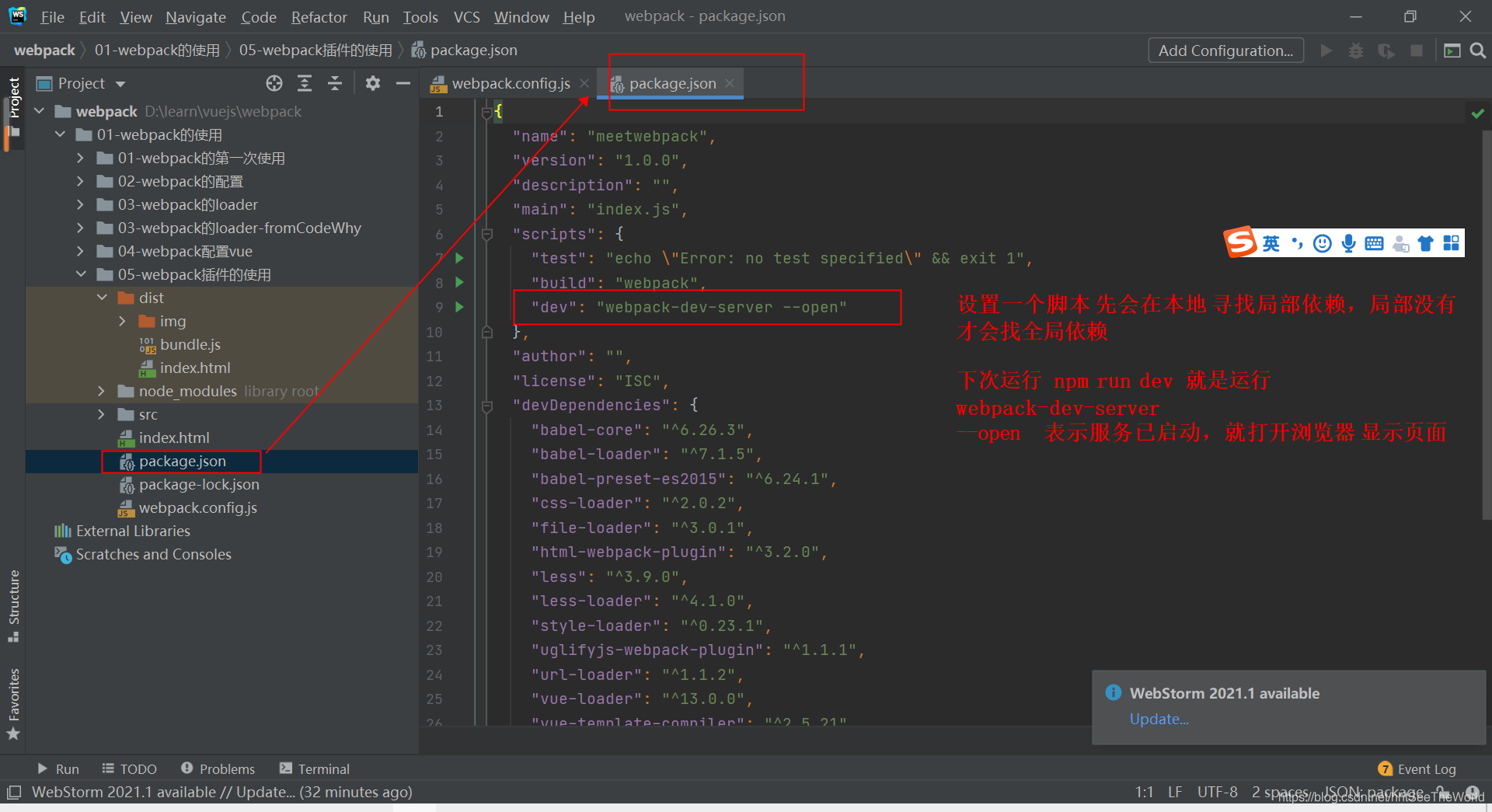The width and height of the screenshot is (1492, 812).
Task: Click the Sogou skin shirt icon
Action: (x=1425, y=243)
